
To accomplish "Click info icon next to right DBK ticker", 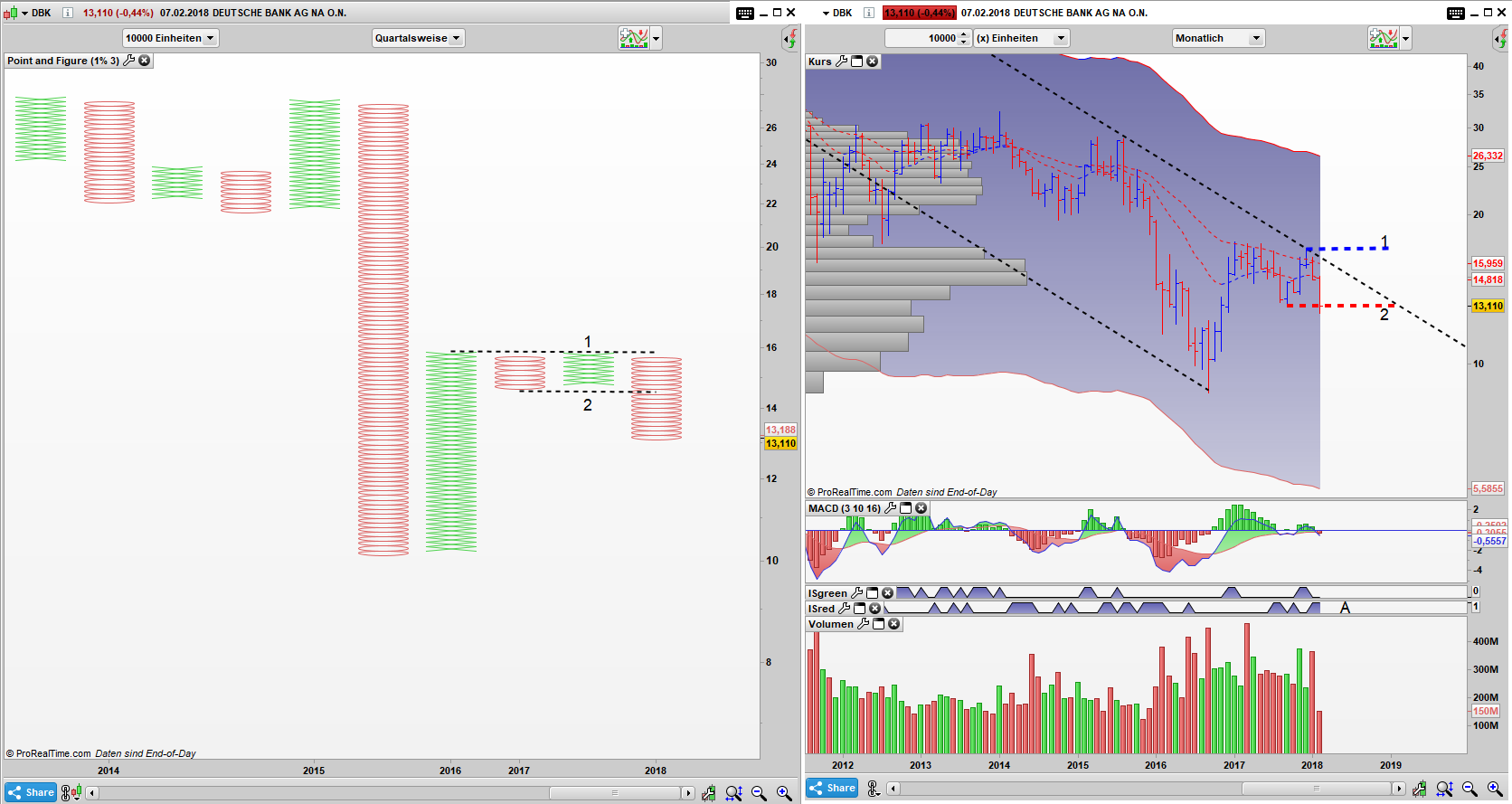I will (x=869, y=13).
